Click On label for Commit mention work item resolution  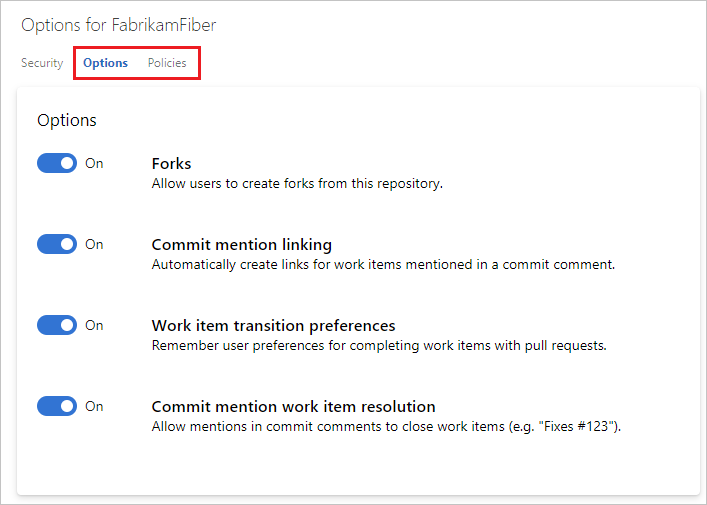point(94,406)
